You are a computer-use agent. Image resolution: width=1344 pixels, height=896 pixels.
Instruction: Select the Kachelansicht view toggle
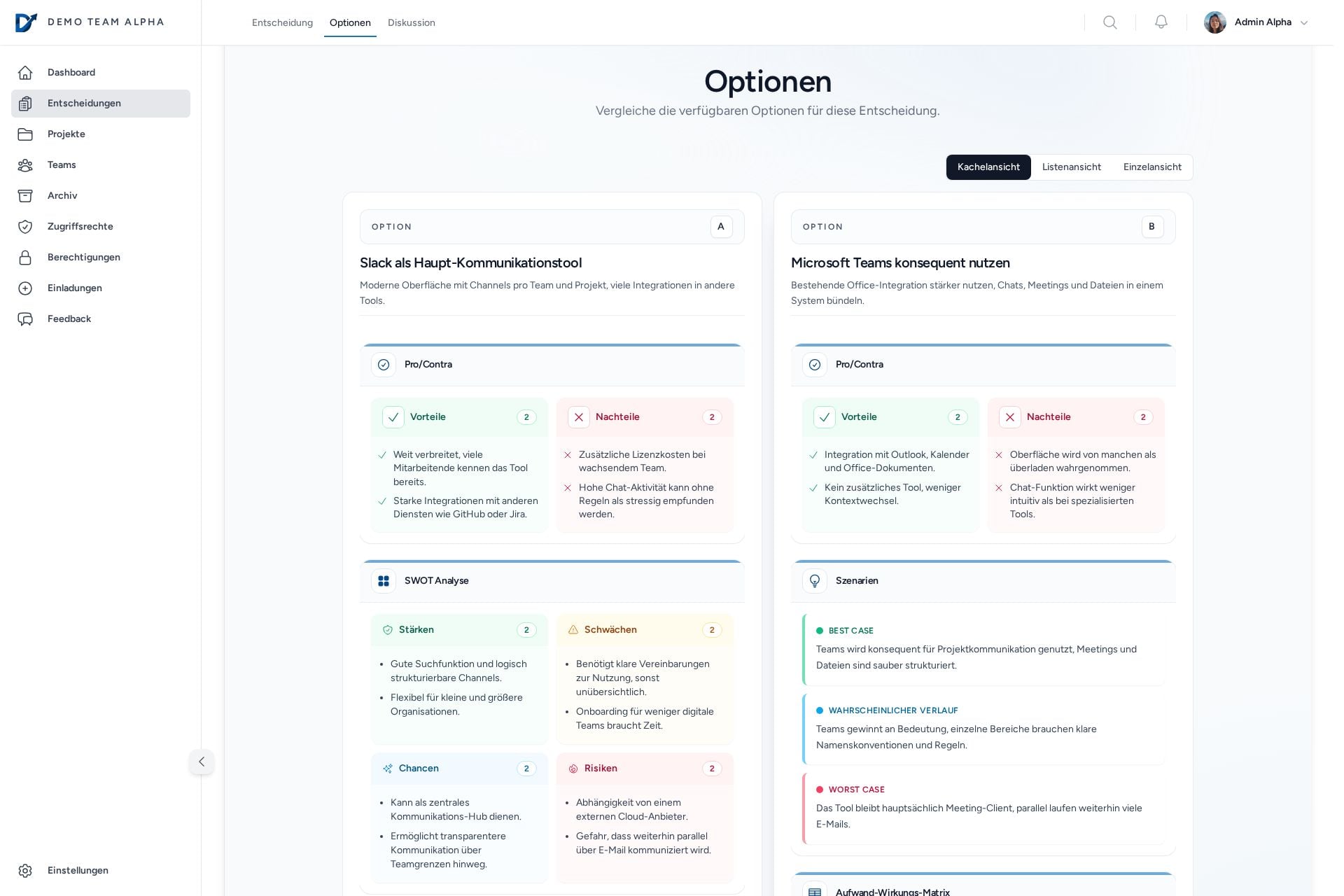[x=988, y=167]
